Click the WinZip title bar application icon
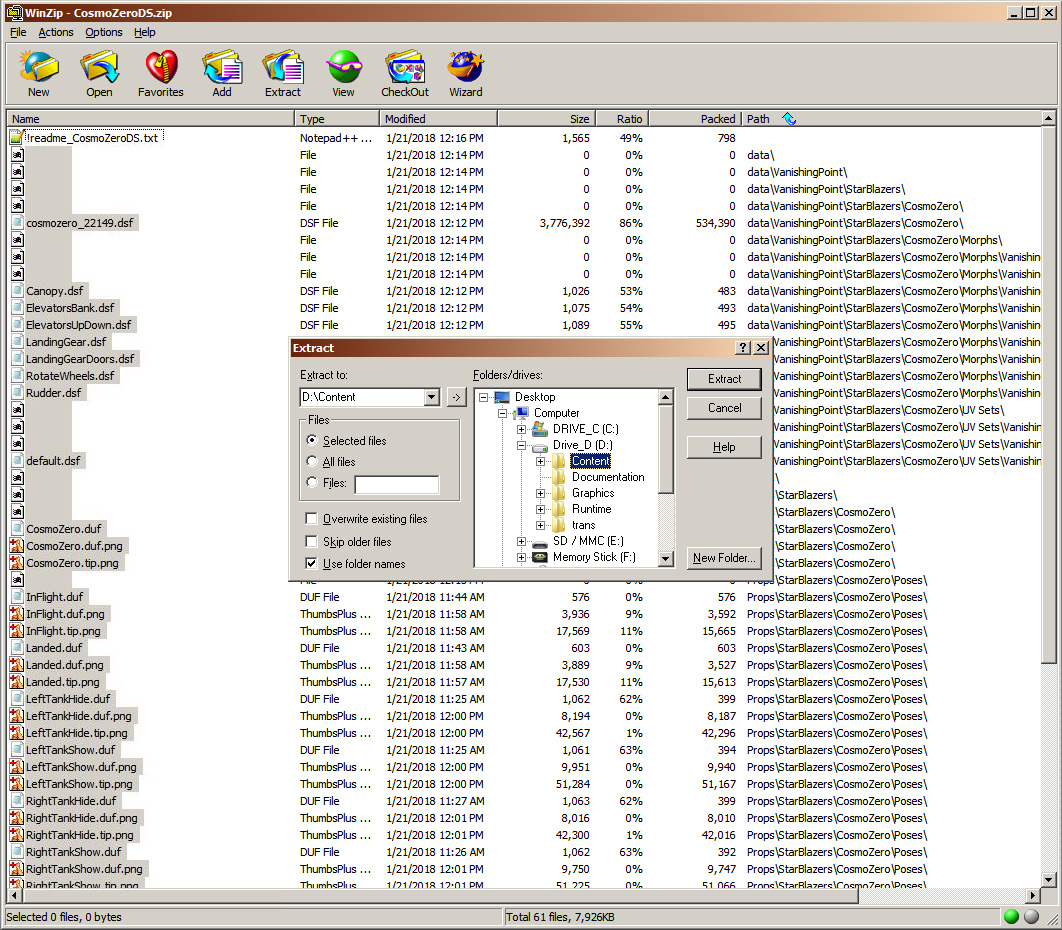The image size is (1062, 930). click(14, 12)
